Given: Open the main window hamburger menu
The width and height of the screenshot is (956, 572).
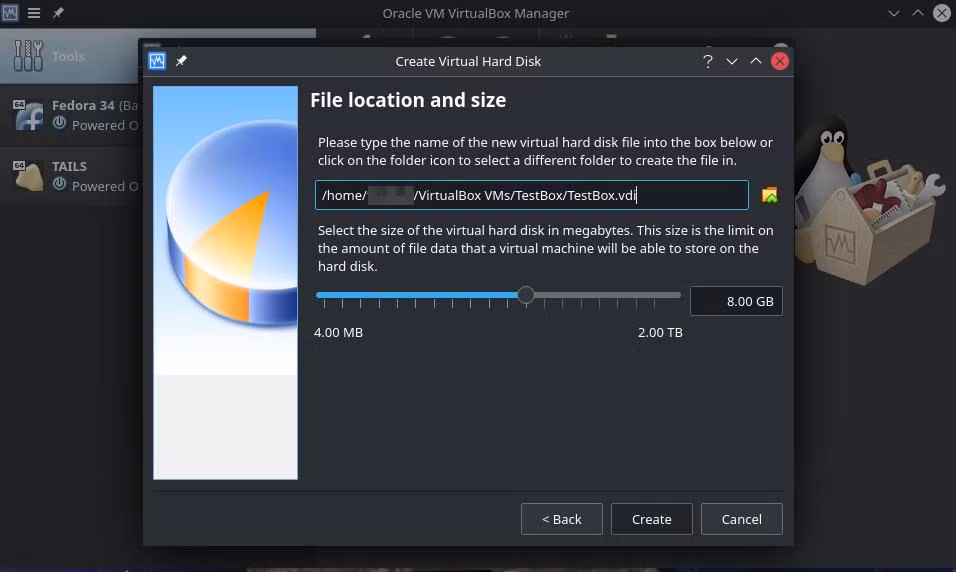Looking at the screenshot, I should pyautogui.click(x=34, y=13).
